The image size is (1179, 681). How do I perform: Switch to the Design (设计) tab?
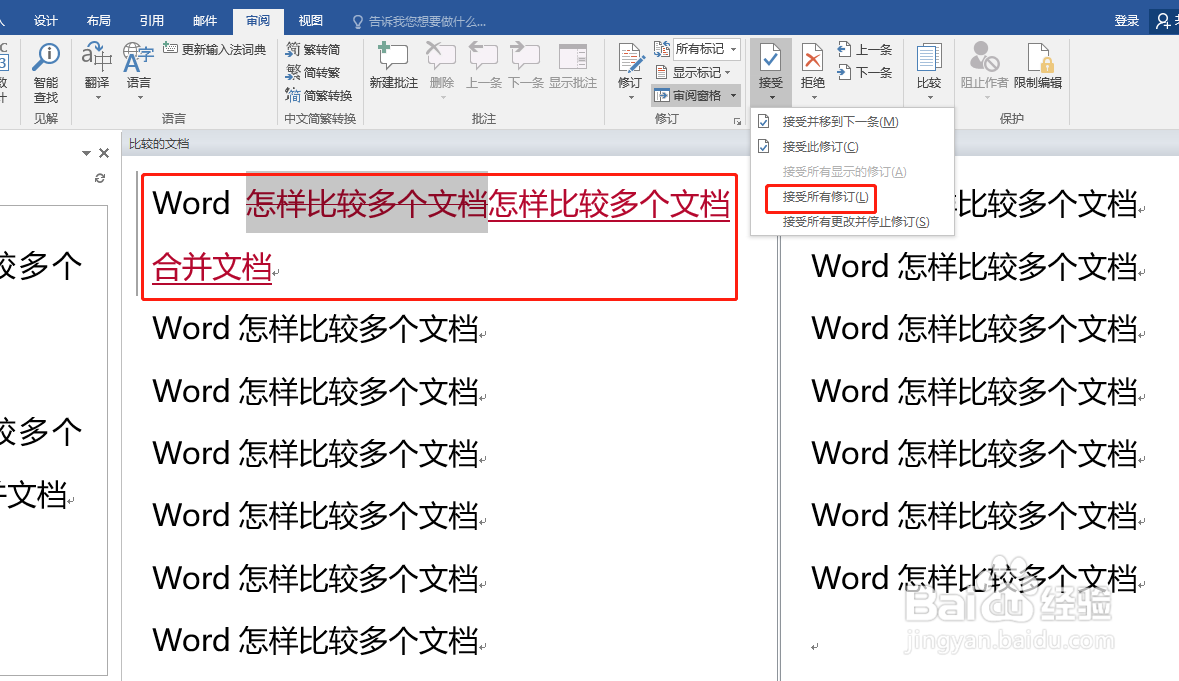(x=45, y=20)
